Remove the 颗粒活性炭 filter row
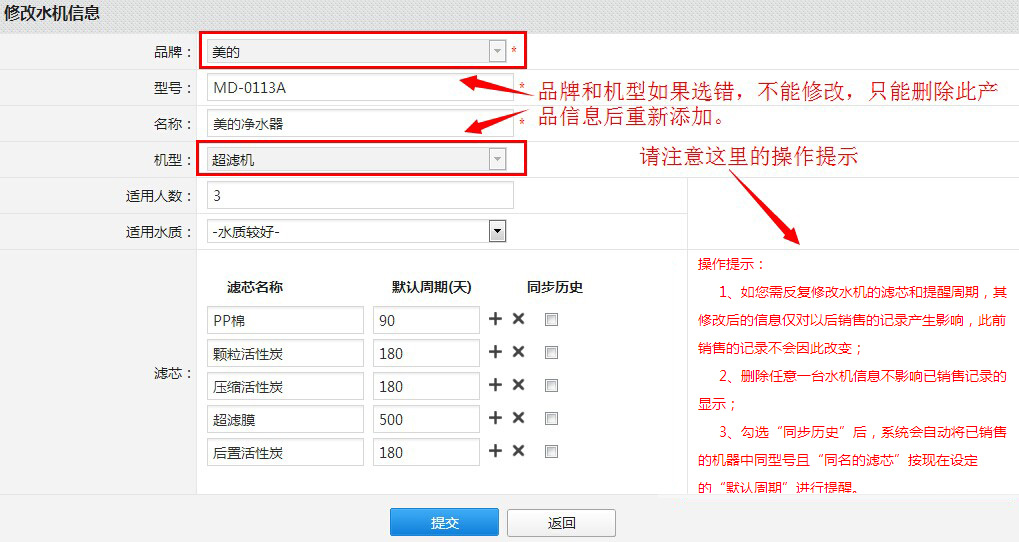The height and width of the screenshot is (542, 1019). (518, 352)
